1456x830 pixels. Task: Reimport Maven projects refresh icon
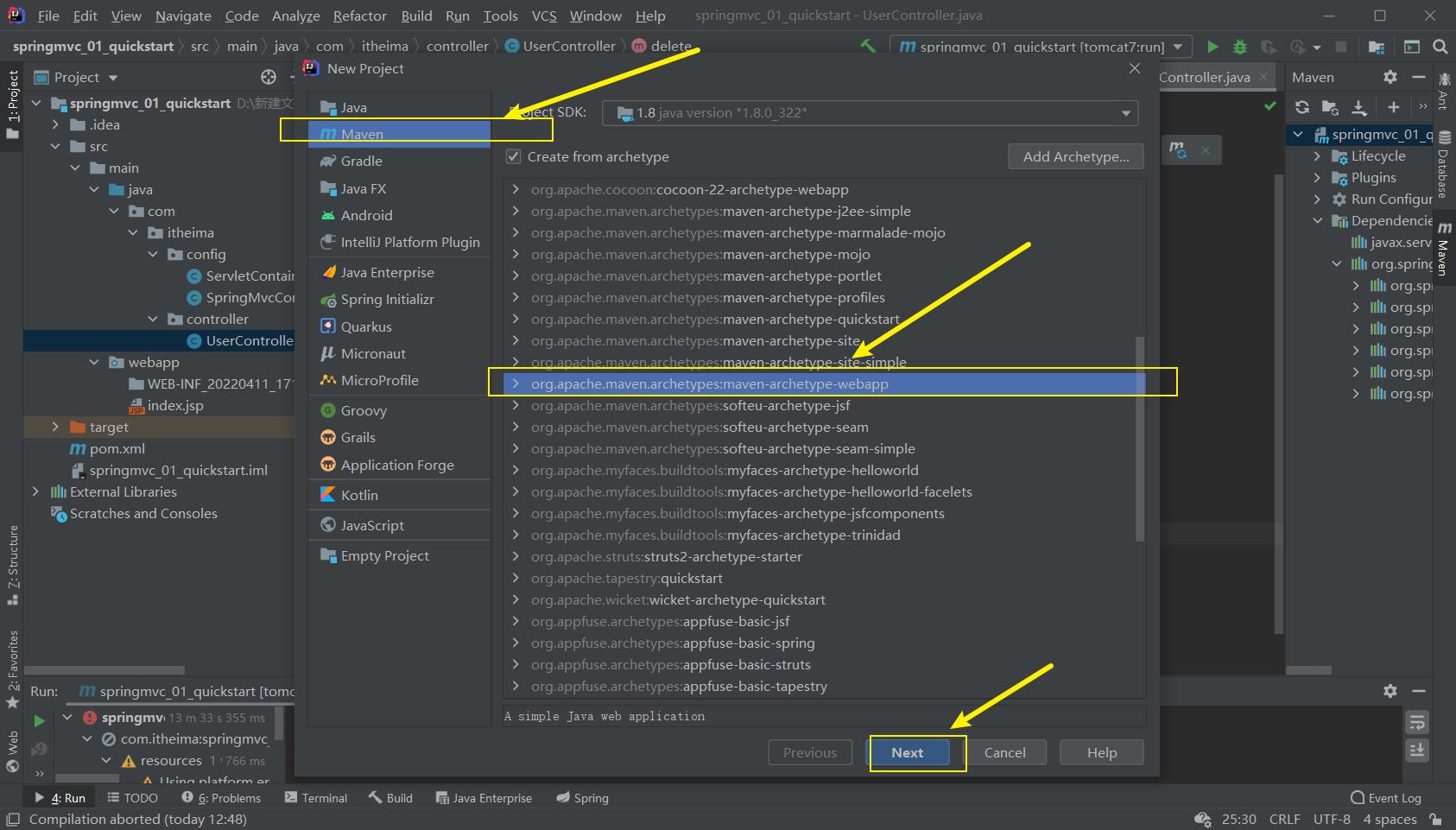[1302, 107]
